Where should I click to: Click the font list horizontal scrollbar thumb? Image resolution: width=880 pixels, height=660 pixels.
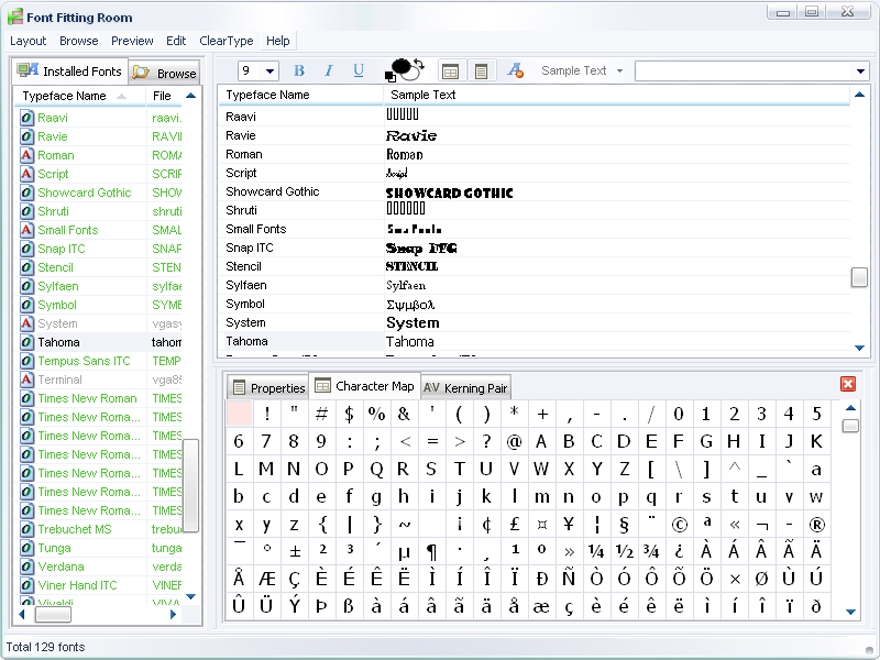(53, 615)
